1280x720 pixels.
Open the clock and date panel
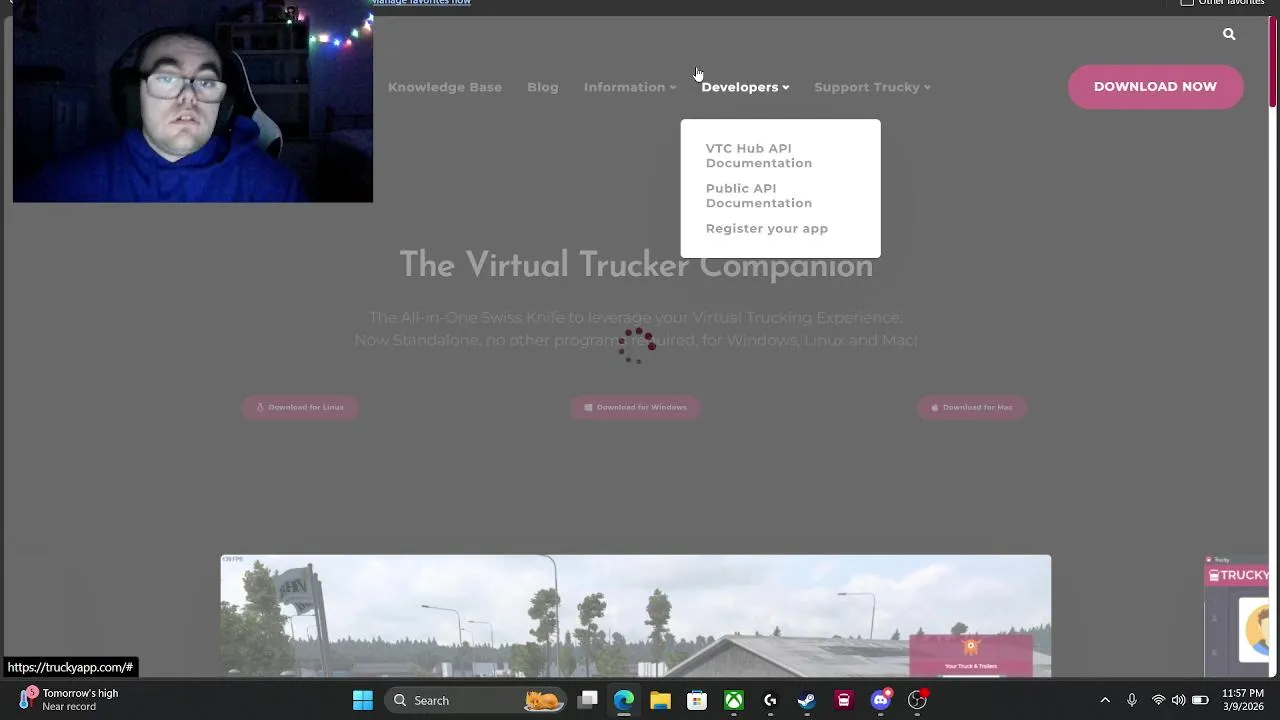[x=1243, y=700]
